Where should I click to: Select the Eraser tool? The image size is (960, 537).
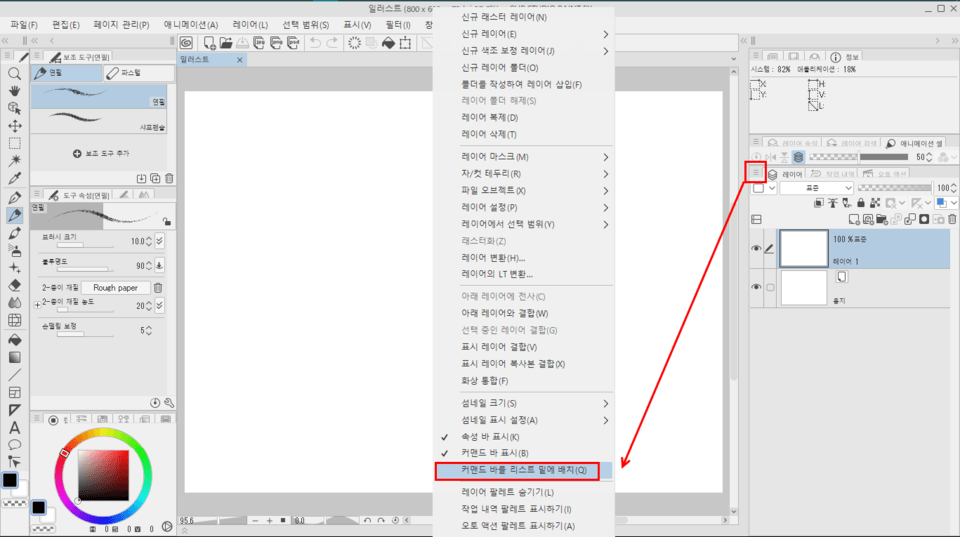click(15, 285)
